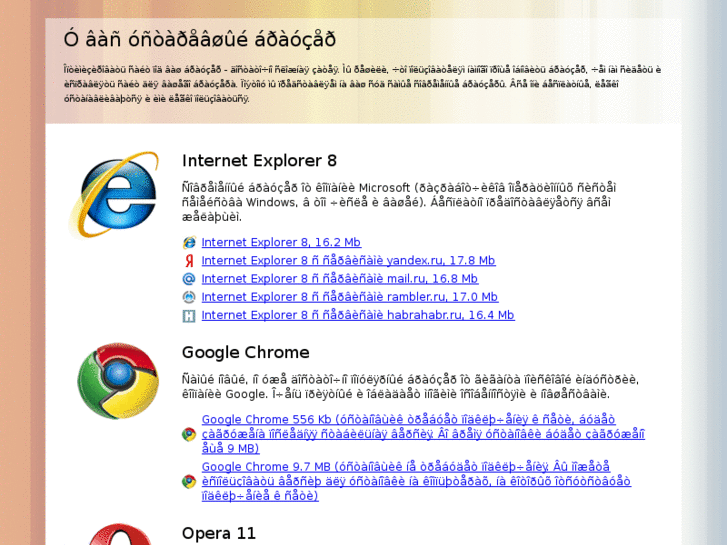Open the Internet Explorer 8 yandex.ru 17.8 Mb link
The width and height of the screenshot is (727, 545).
click(x=348, y=261)
